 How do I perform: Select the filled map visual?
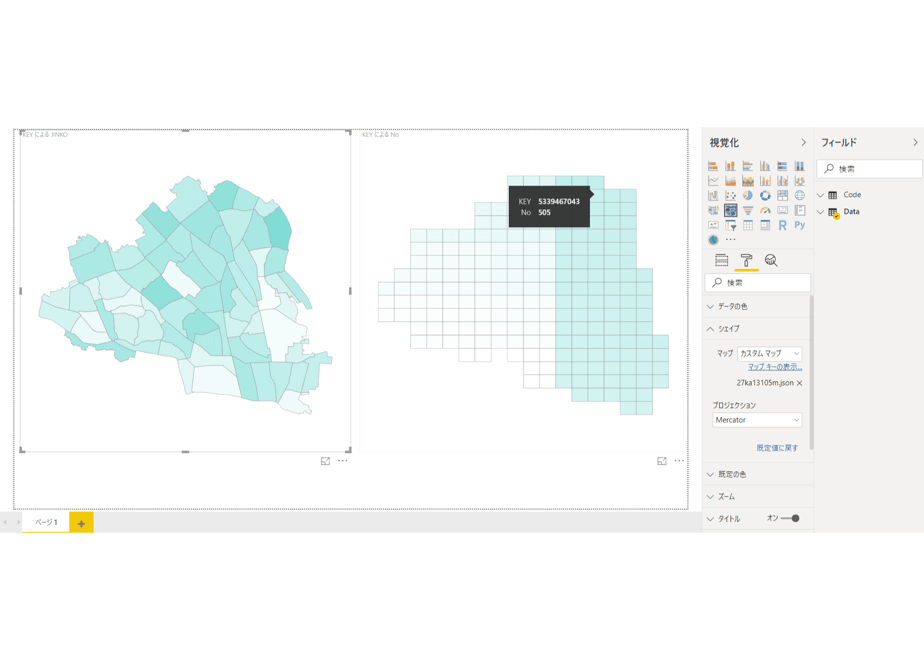(x=713, y=210)
